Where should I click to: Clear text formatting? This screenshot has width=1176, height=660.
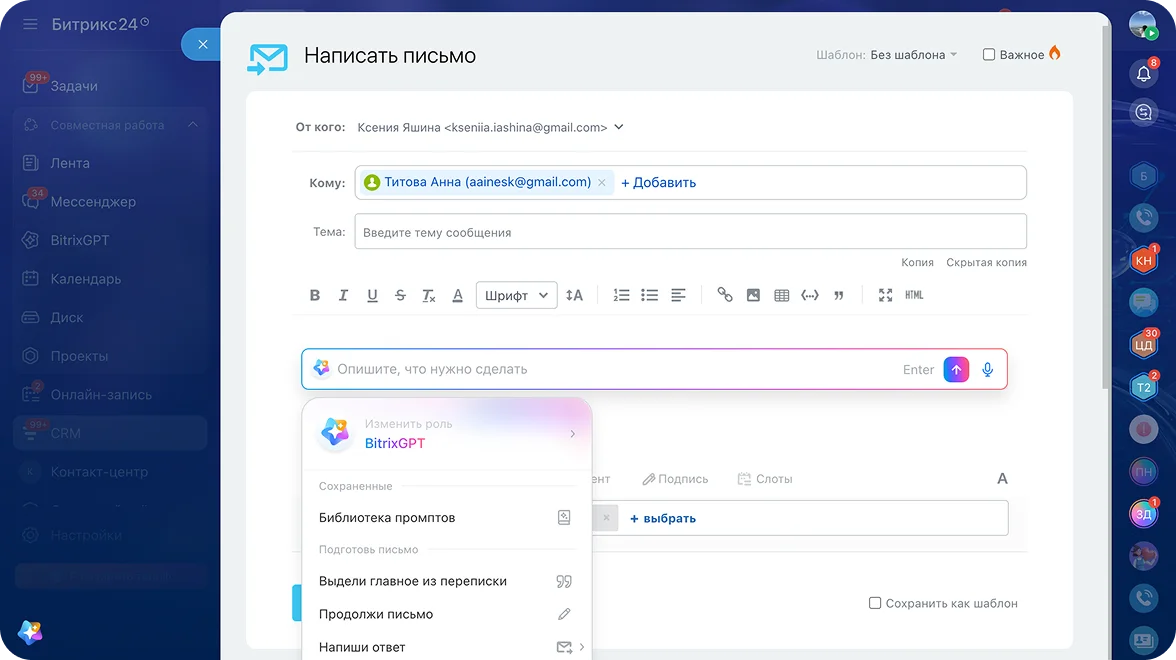(x=429, y=296)
